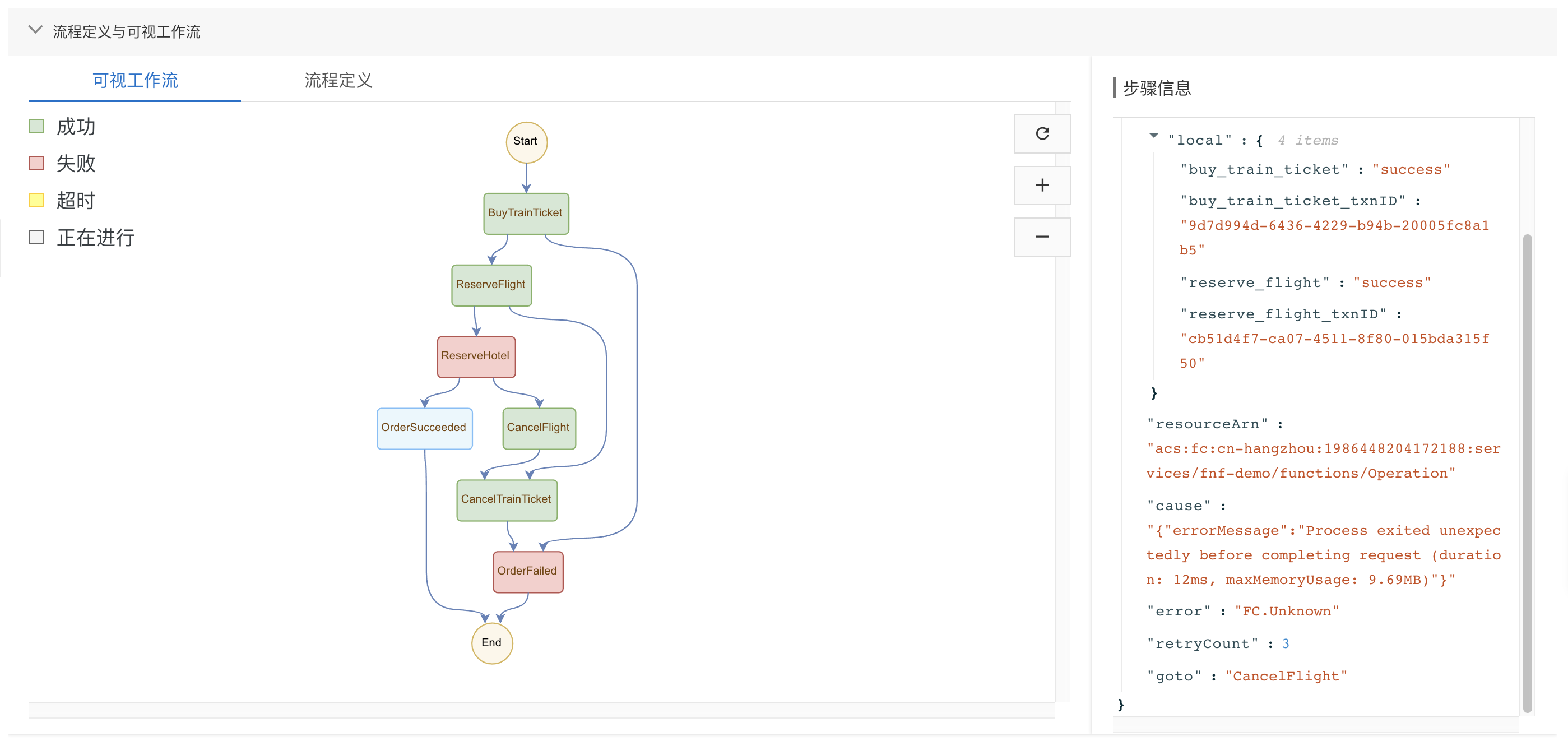
Task: Select the End node in the workflow
Action: coord(492,643)
